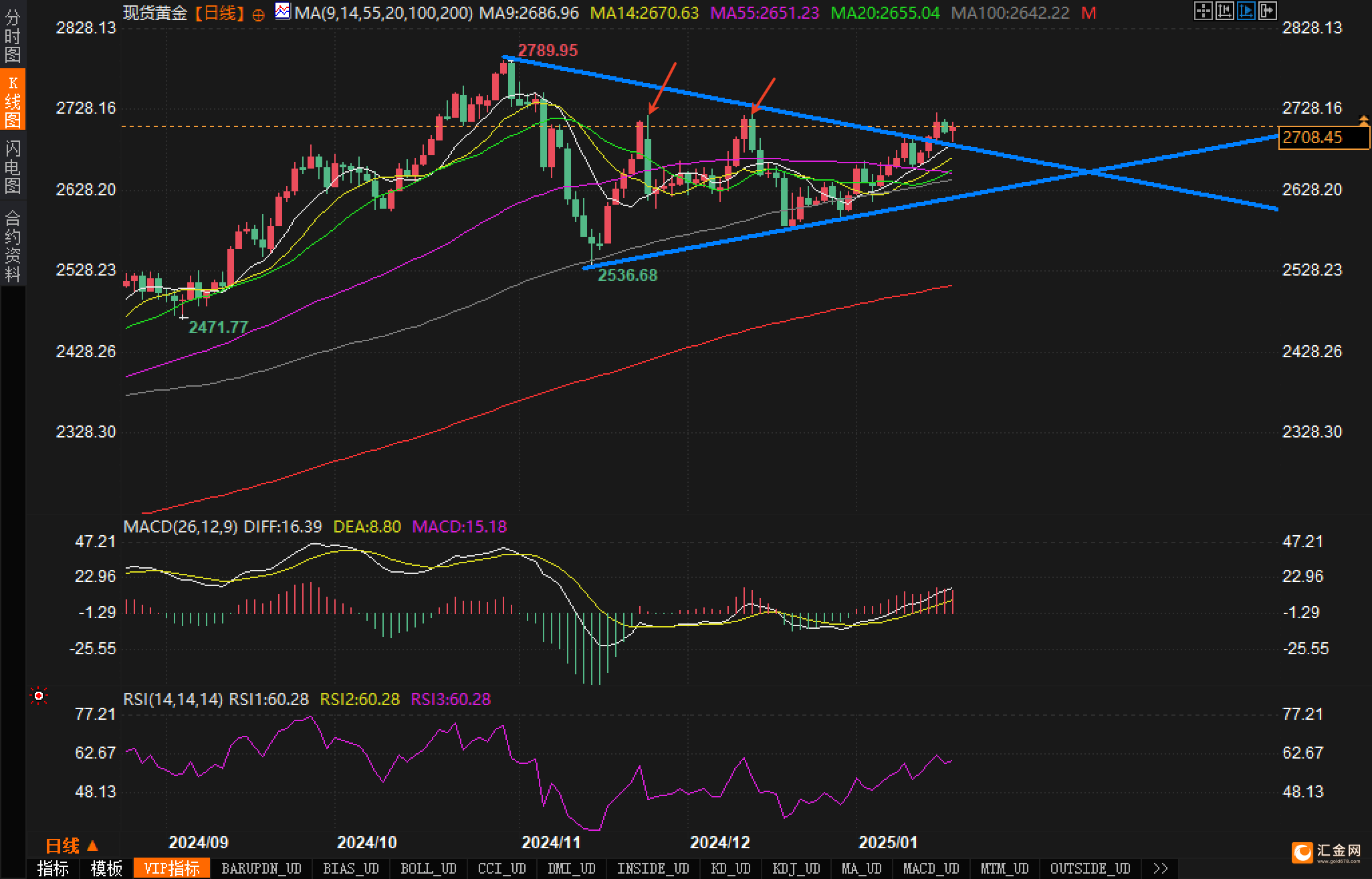Open the 合约资料 sidebar tab
This screenshot has height=879, width=1372.
click(x=13, y=246)
